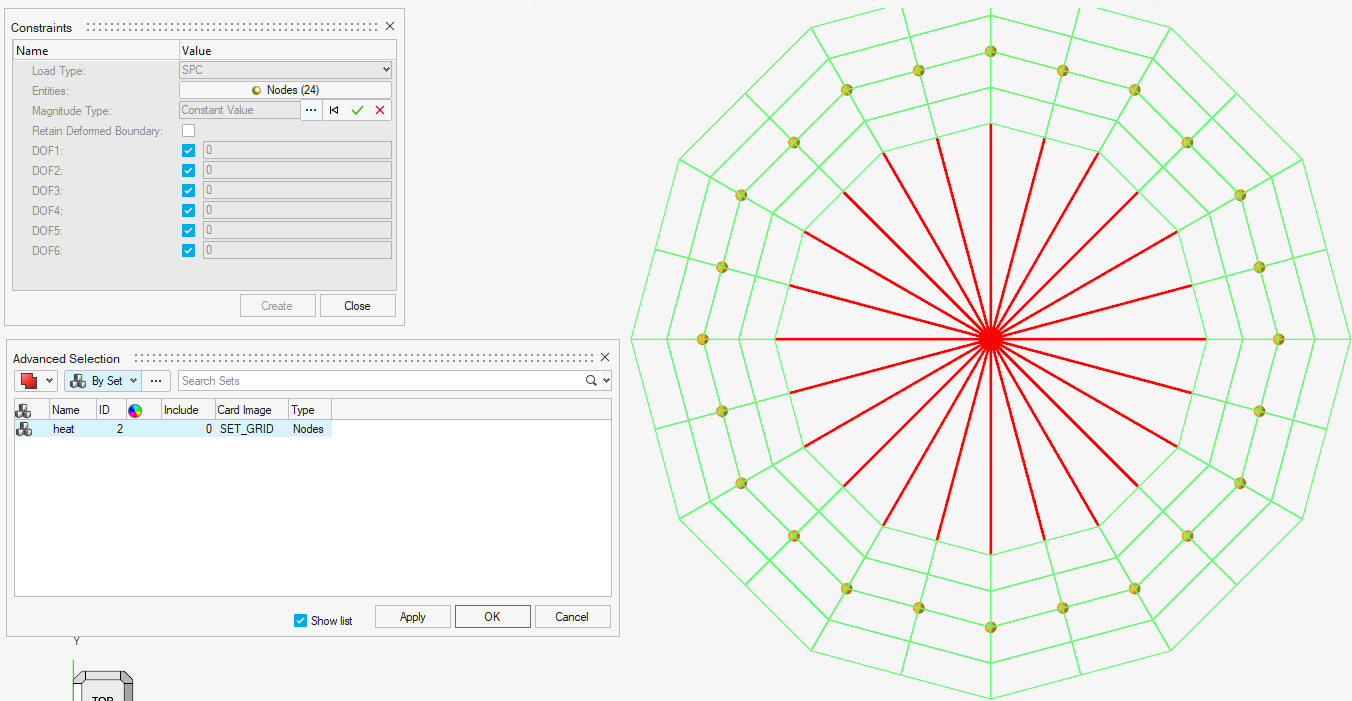Open the Load Type SPC dropdown
1352x701 pixels.
(x=285, y=70)
